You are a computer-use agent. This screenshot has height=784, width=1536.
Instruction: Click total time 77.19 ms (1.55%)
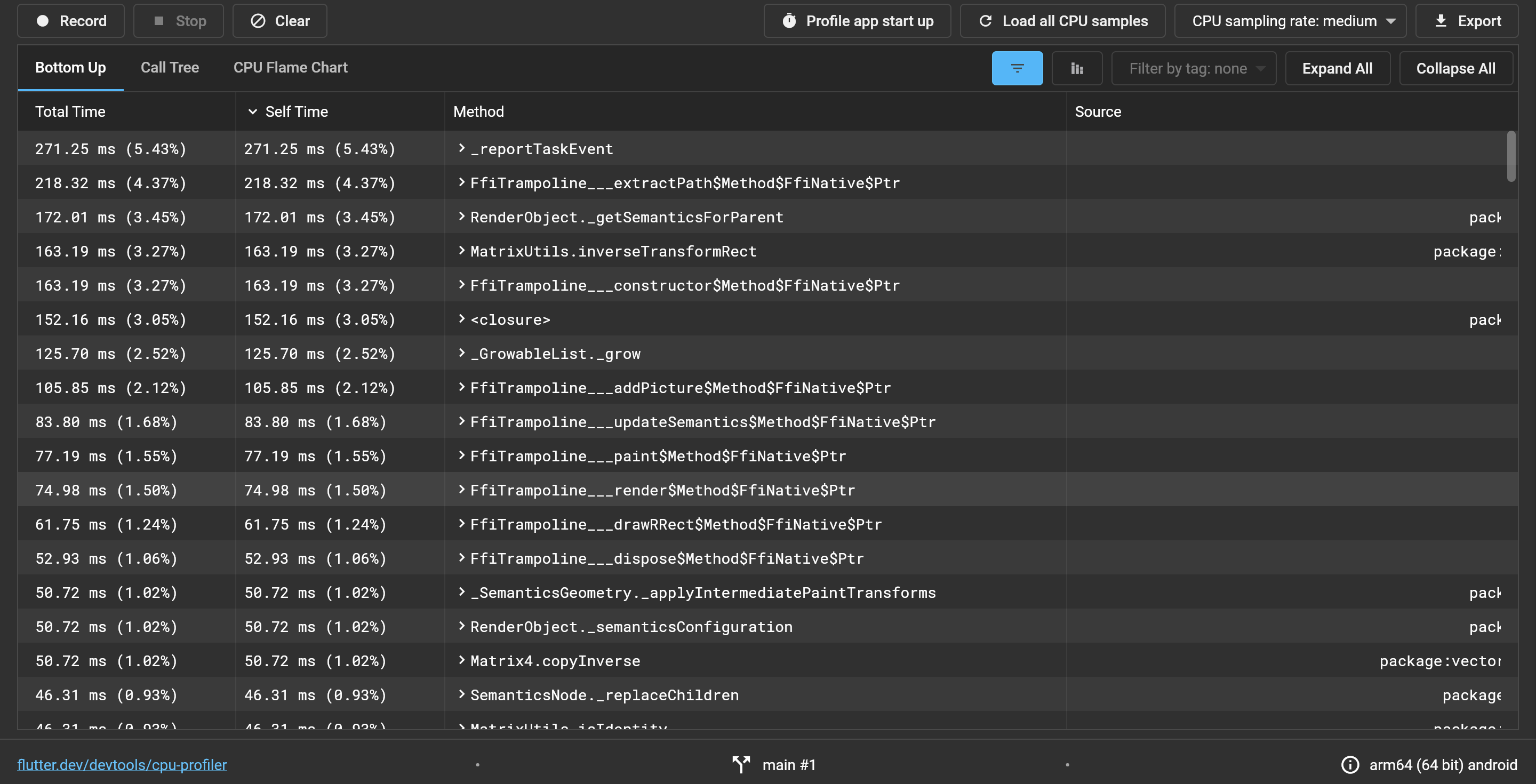pos(107,456)
